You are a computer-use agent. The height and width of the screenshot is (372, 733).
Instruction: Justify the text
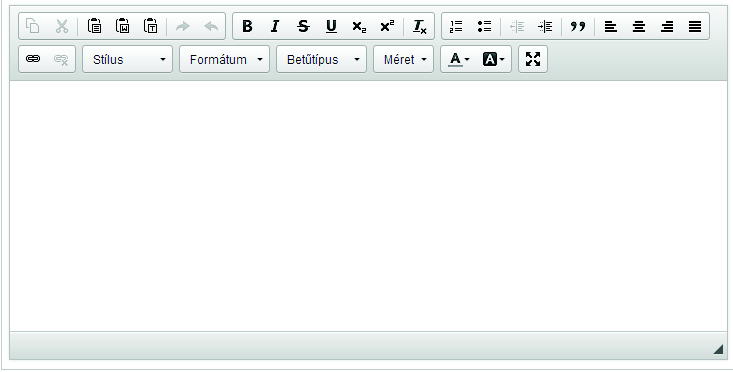tap(695, 26)
